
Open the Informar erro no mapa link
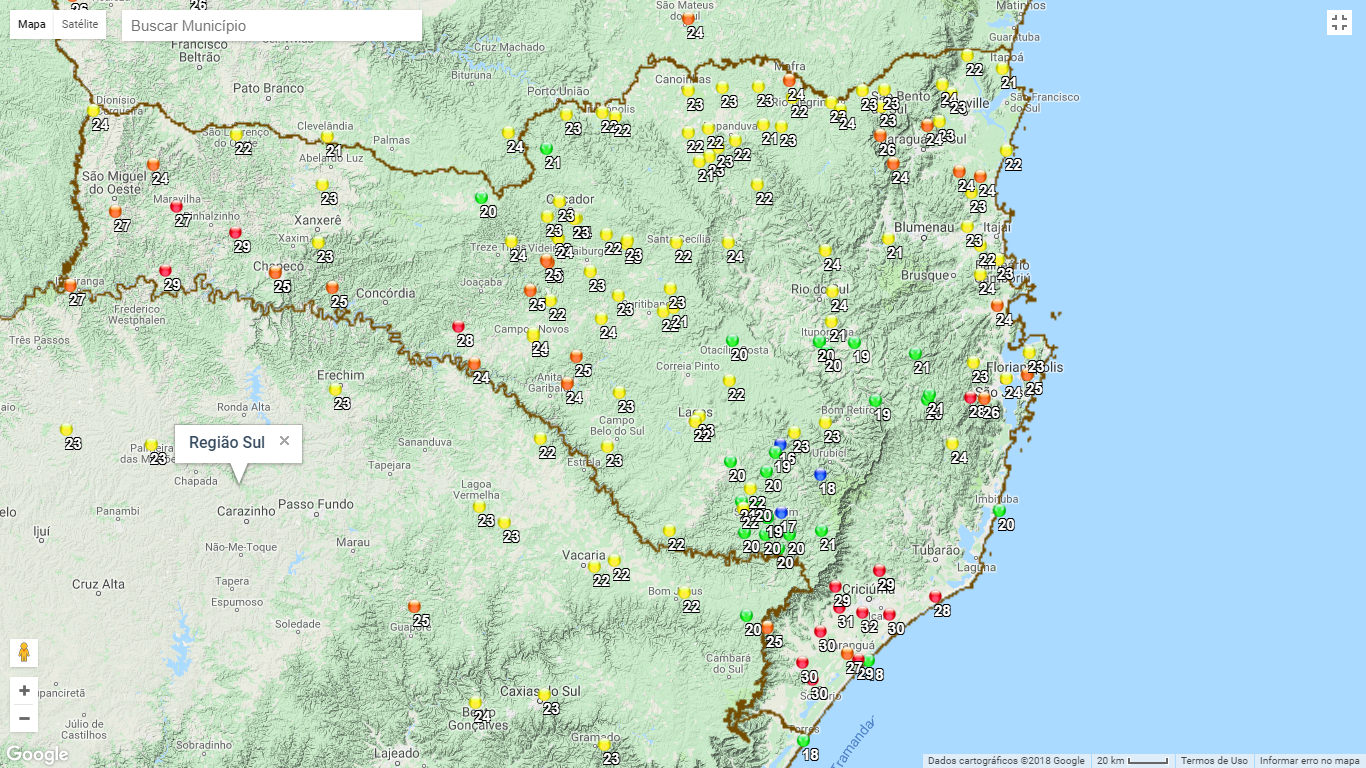click(1309, 761)
